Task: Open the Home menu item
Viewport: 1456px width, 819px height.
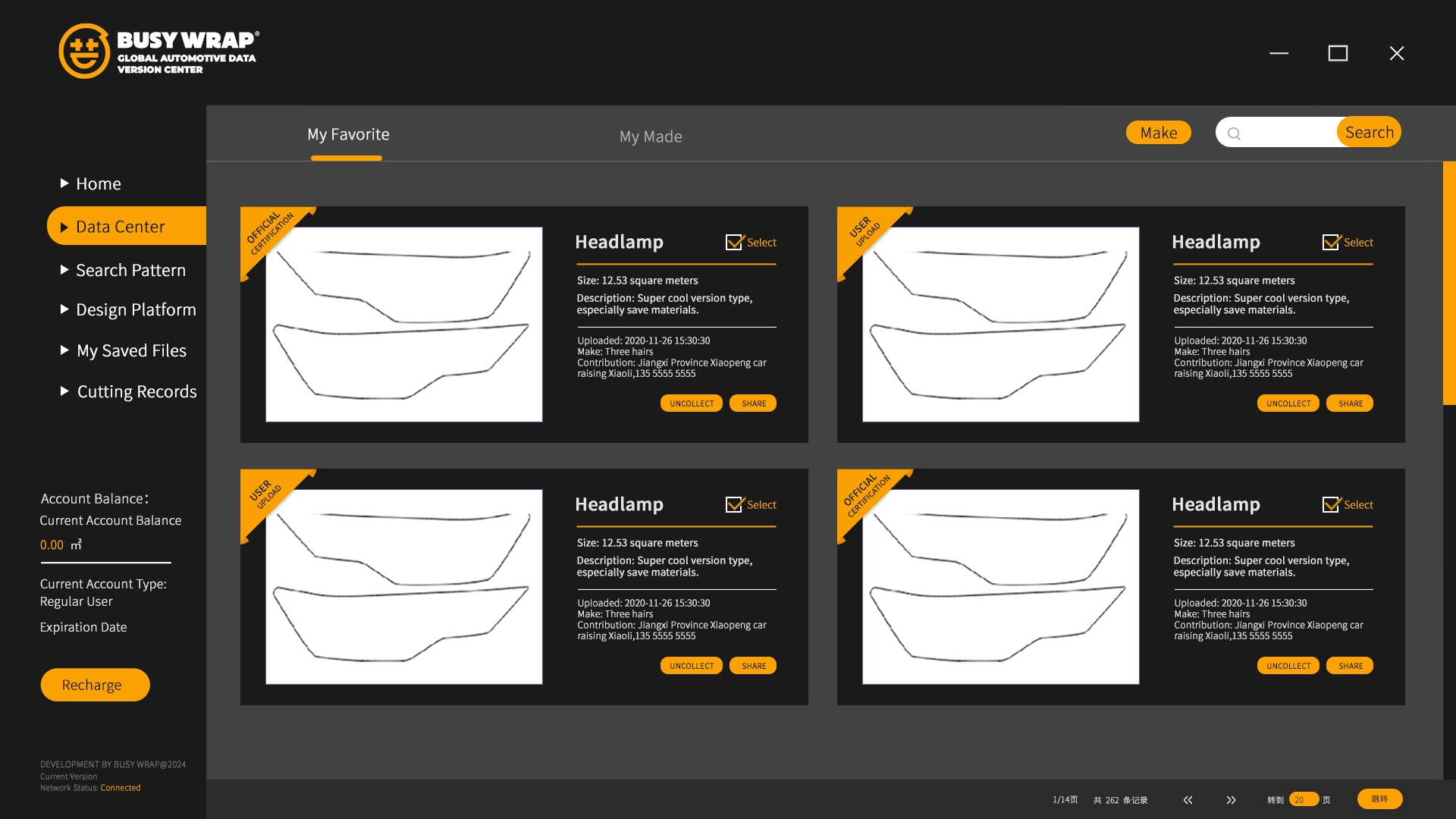Action: coord(99,184)
